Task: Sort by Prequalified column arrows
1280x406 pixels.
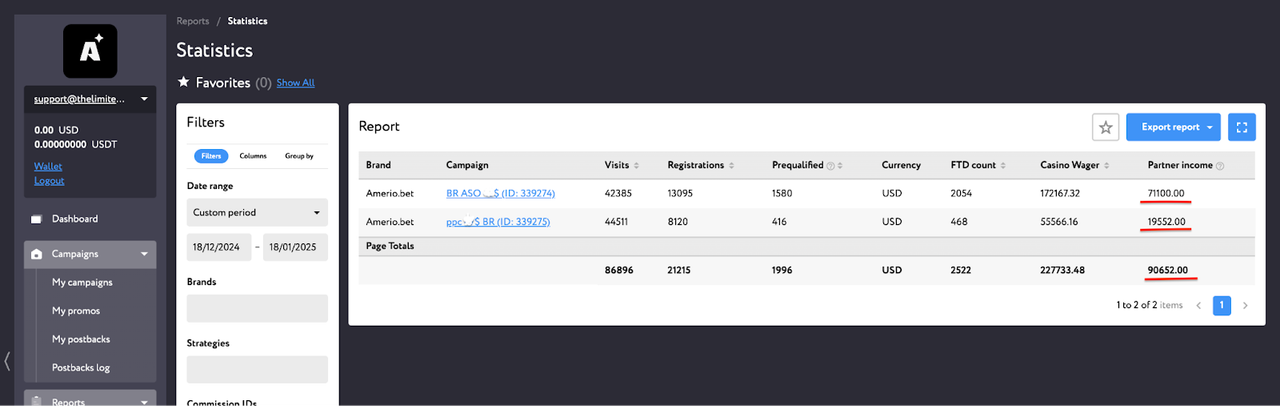Action: point(841,165)
